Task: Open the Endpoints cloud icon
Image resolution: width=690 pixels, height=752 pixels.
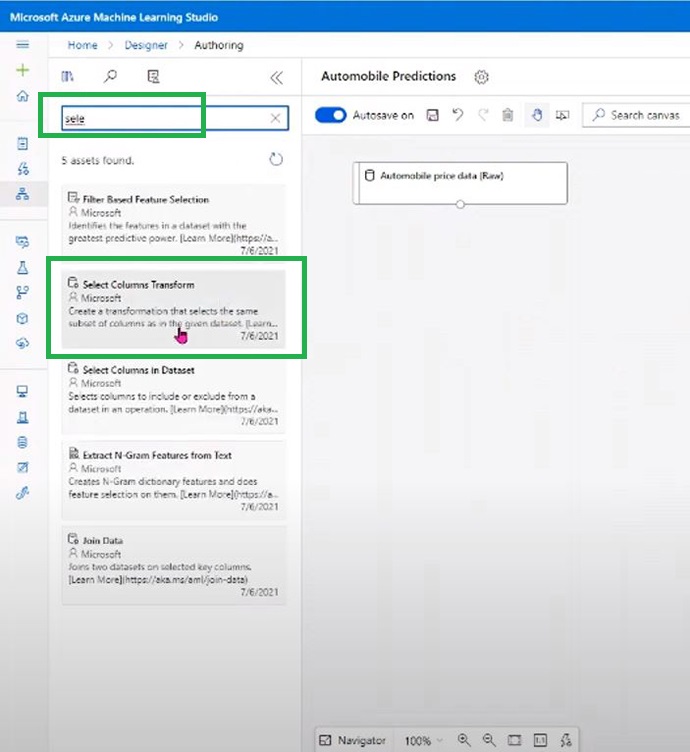Action: click(x=23, y=343)
